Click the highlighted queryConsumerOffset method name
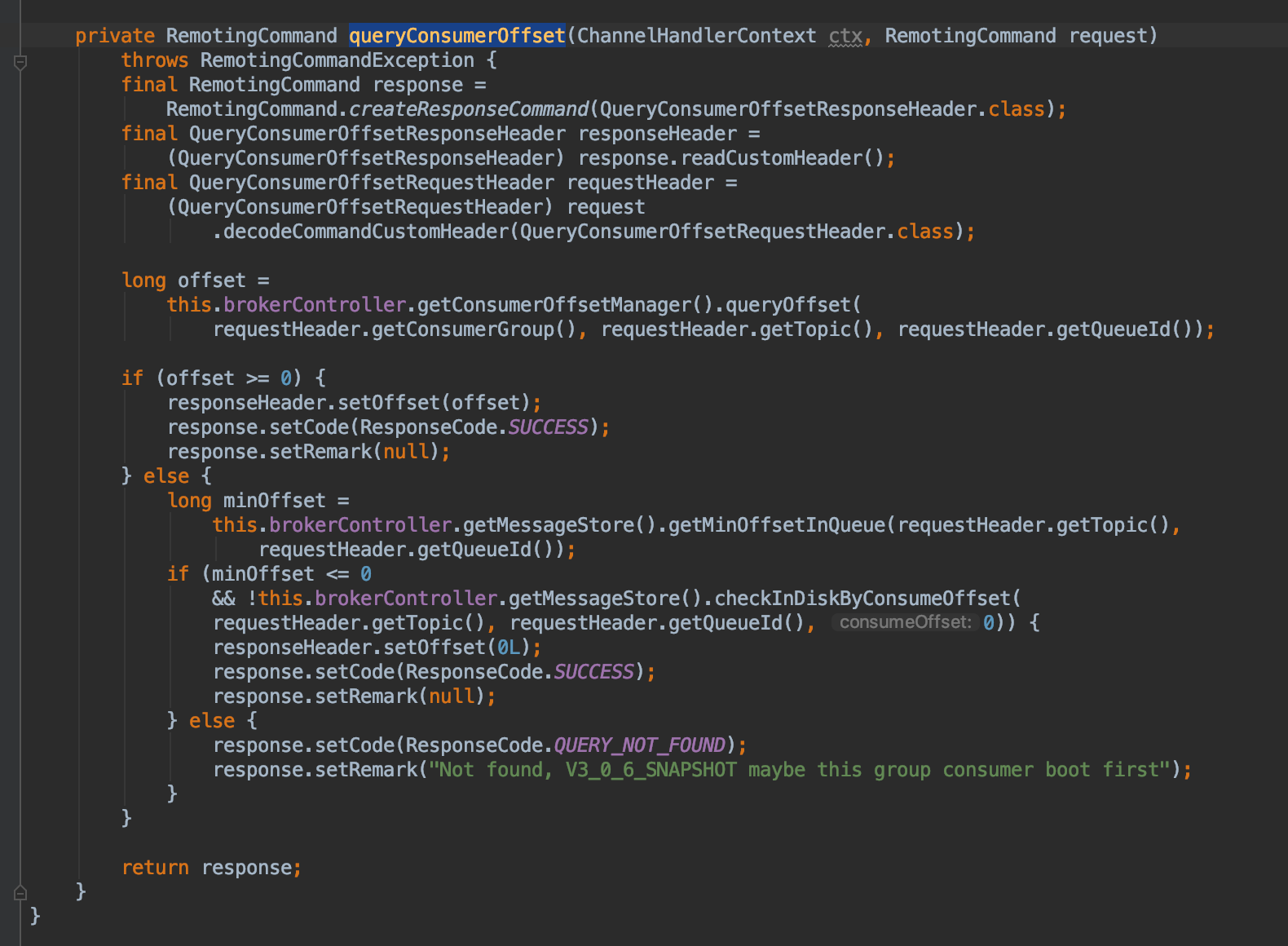 tap(457, 36)
